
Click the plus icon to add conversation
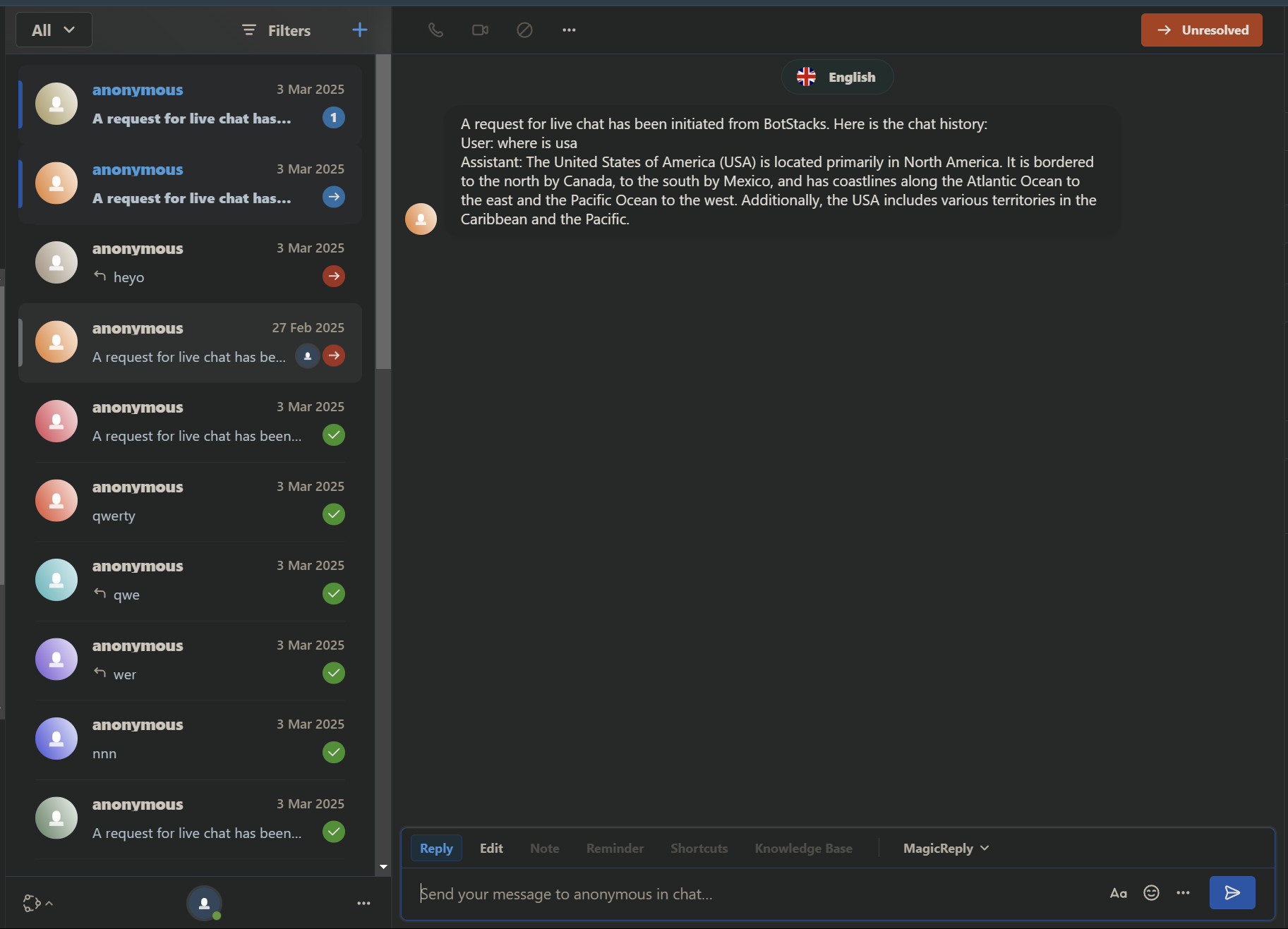point(359,30)
